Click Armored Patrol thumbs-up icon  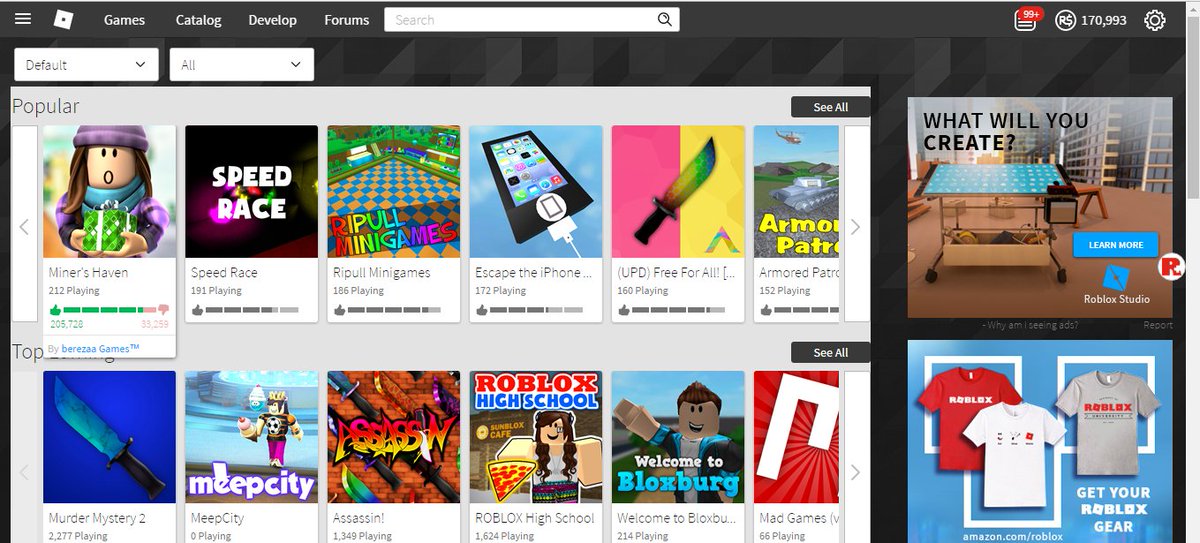pos(765,310)
